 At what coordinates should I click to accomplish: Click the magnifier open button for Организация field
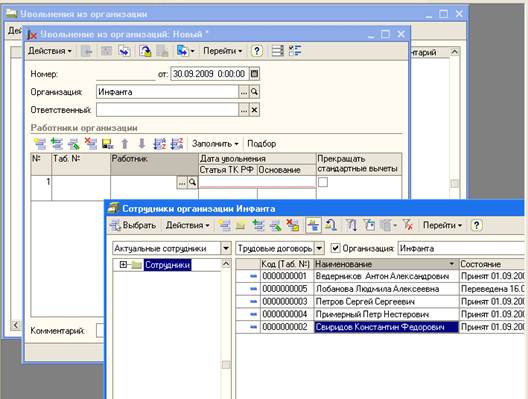pos(254,92)
